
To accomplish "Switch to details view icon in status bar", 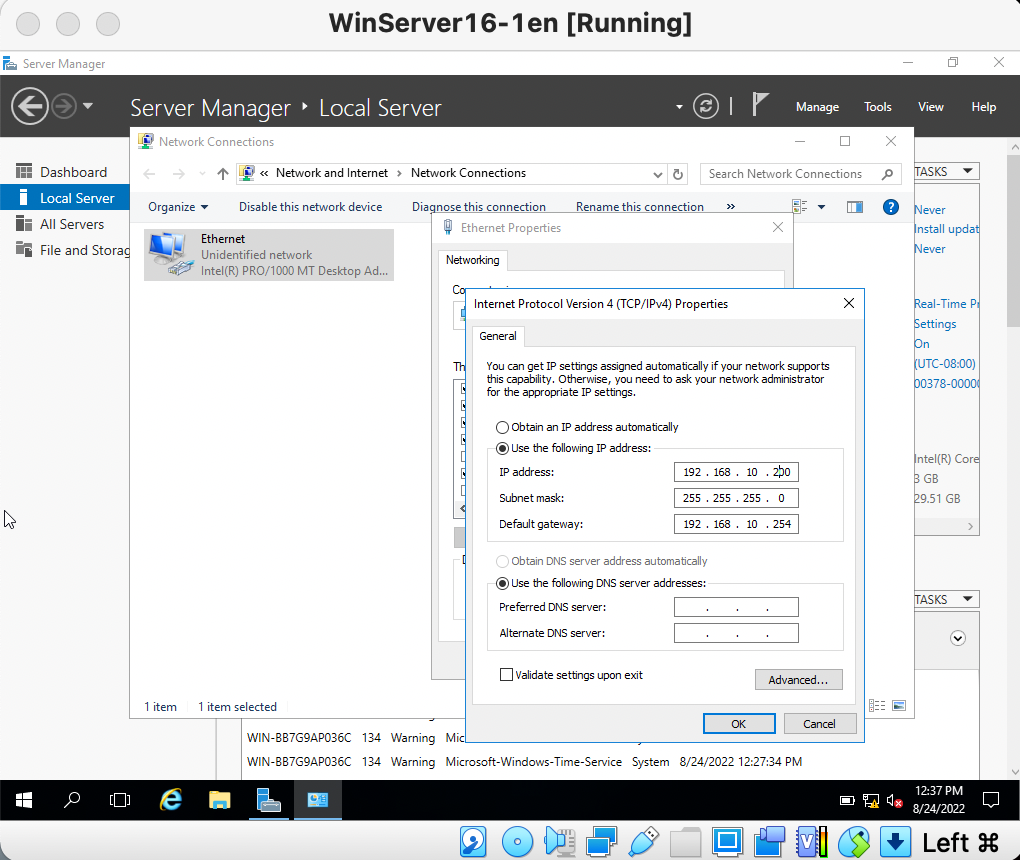I will 877,706.
